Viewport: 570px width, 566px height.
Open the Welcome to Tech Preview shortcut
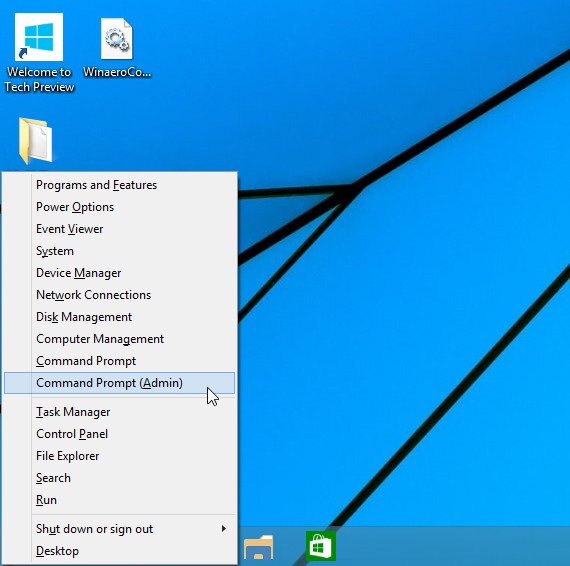(x=39, y=52)
